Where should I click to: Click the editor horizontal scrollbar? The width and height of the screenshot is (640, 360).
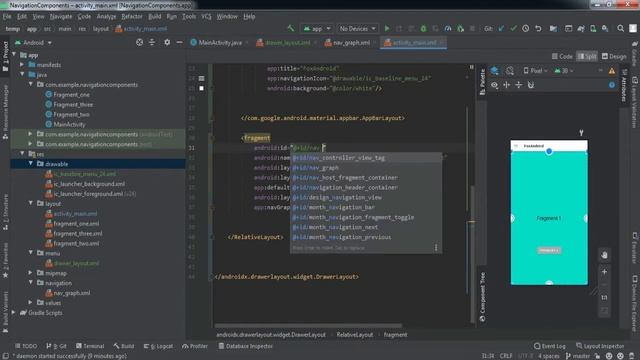tap(308, 326)
